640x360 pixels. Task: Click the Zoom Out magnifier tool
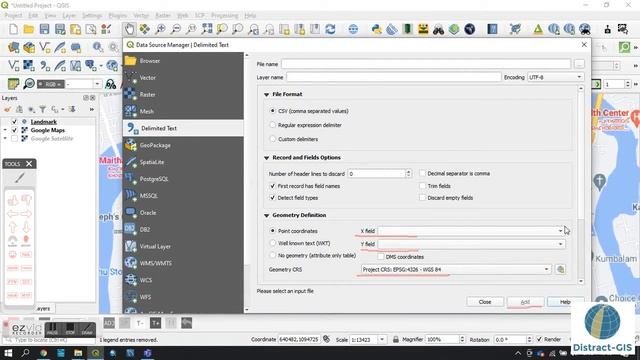pyautogui.click(x=176, y=29)
